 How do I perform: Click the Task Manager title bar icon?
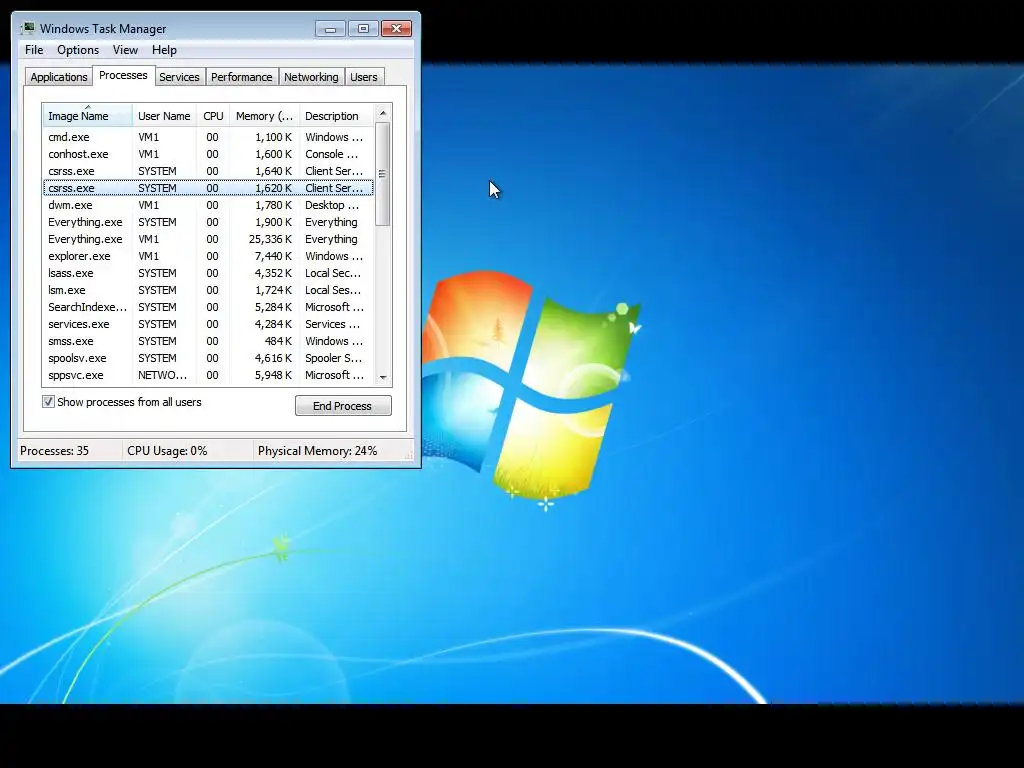(28, 29)
